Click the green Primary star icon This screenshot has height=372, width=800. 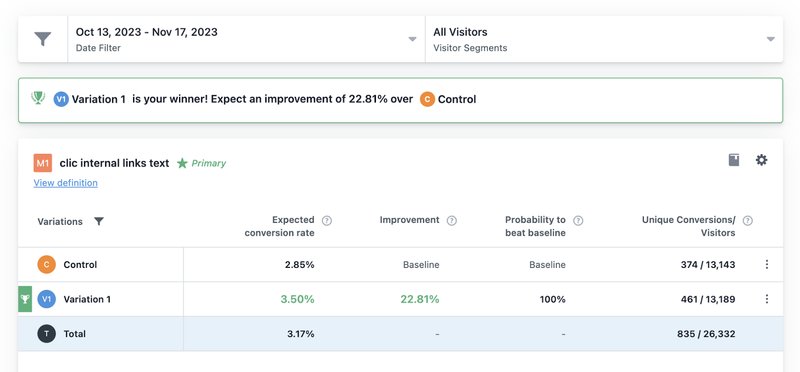182,163
